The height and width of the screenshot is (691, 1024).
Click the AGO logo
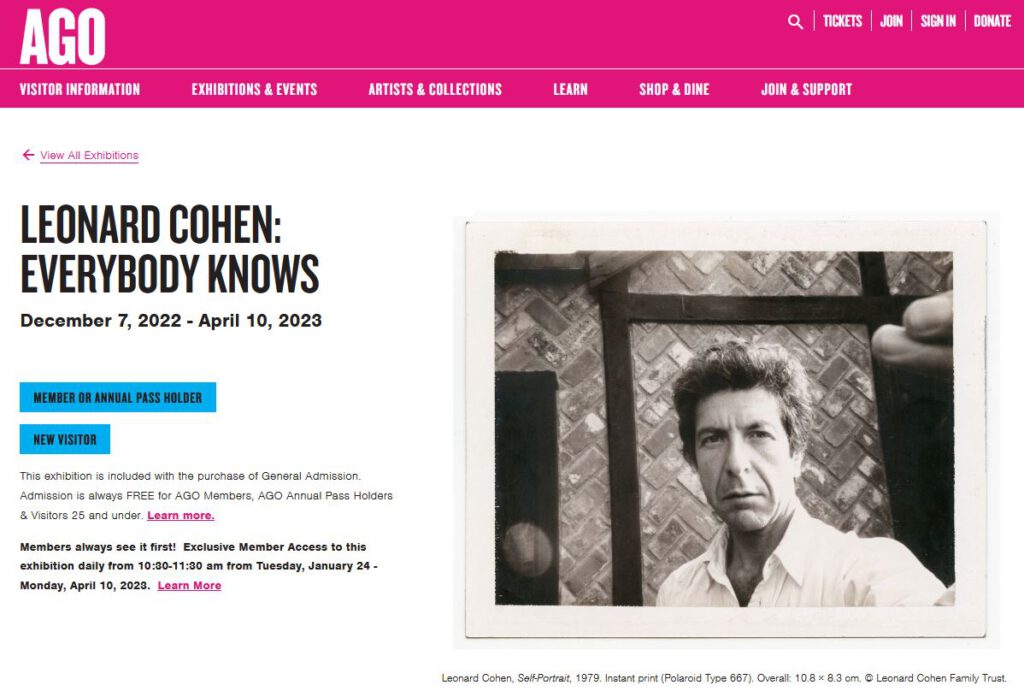pos(63,37)
